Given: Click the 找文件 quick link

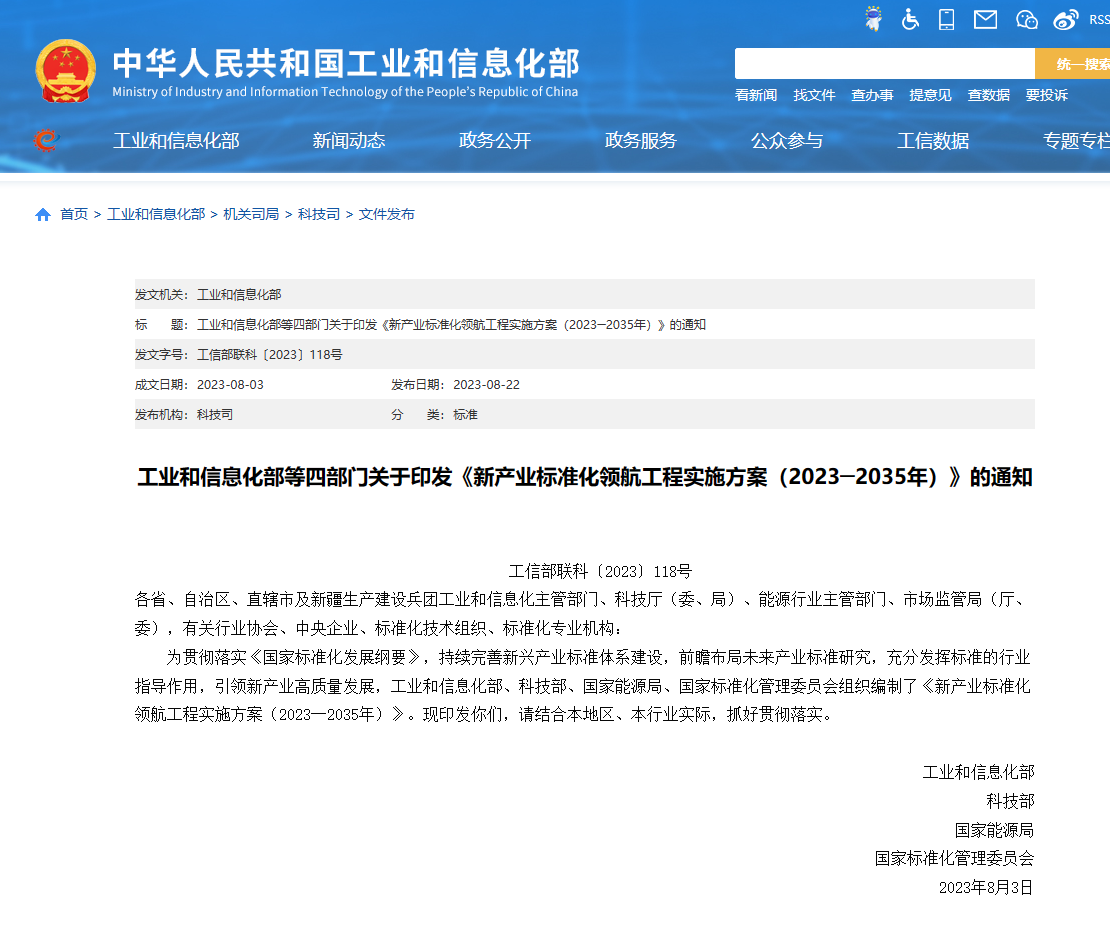Looking at the screenshot, I should click(x=814, y=95).
